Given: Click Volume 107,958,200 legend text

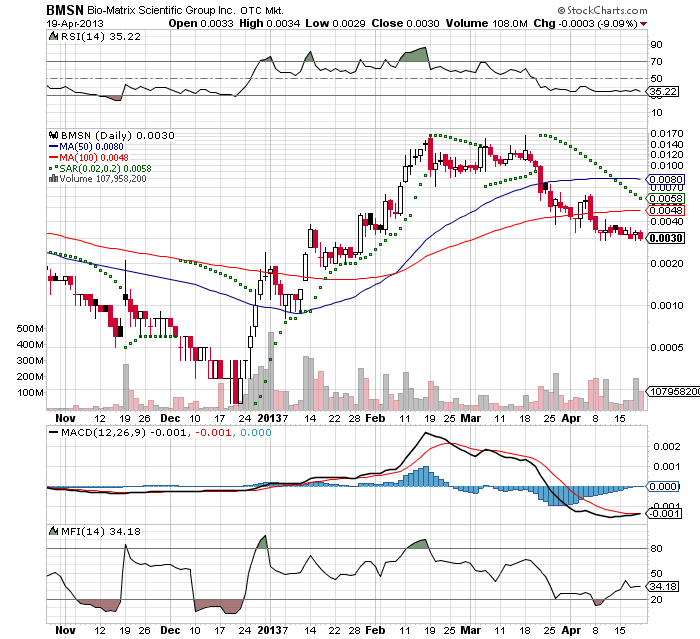Looking at the screenshot, I should point(103,179).
